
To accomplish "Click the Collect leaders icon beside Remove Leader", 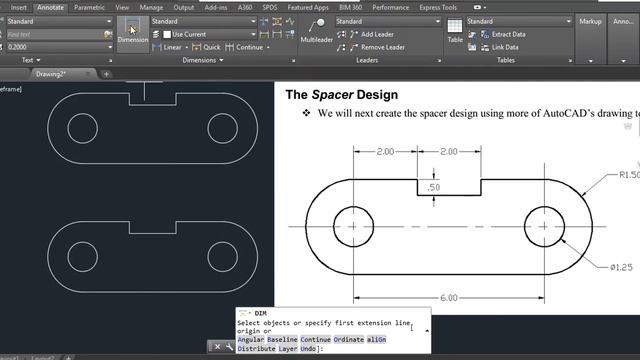I will (341, 47).
